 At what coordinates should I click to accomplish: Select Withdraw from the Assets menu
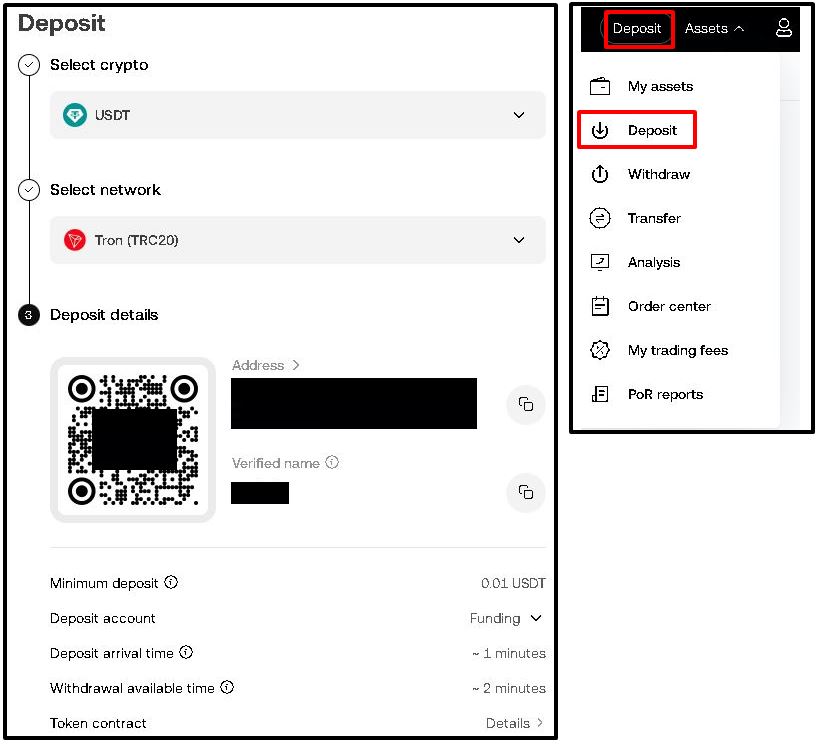click(x=658, y=174)
